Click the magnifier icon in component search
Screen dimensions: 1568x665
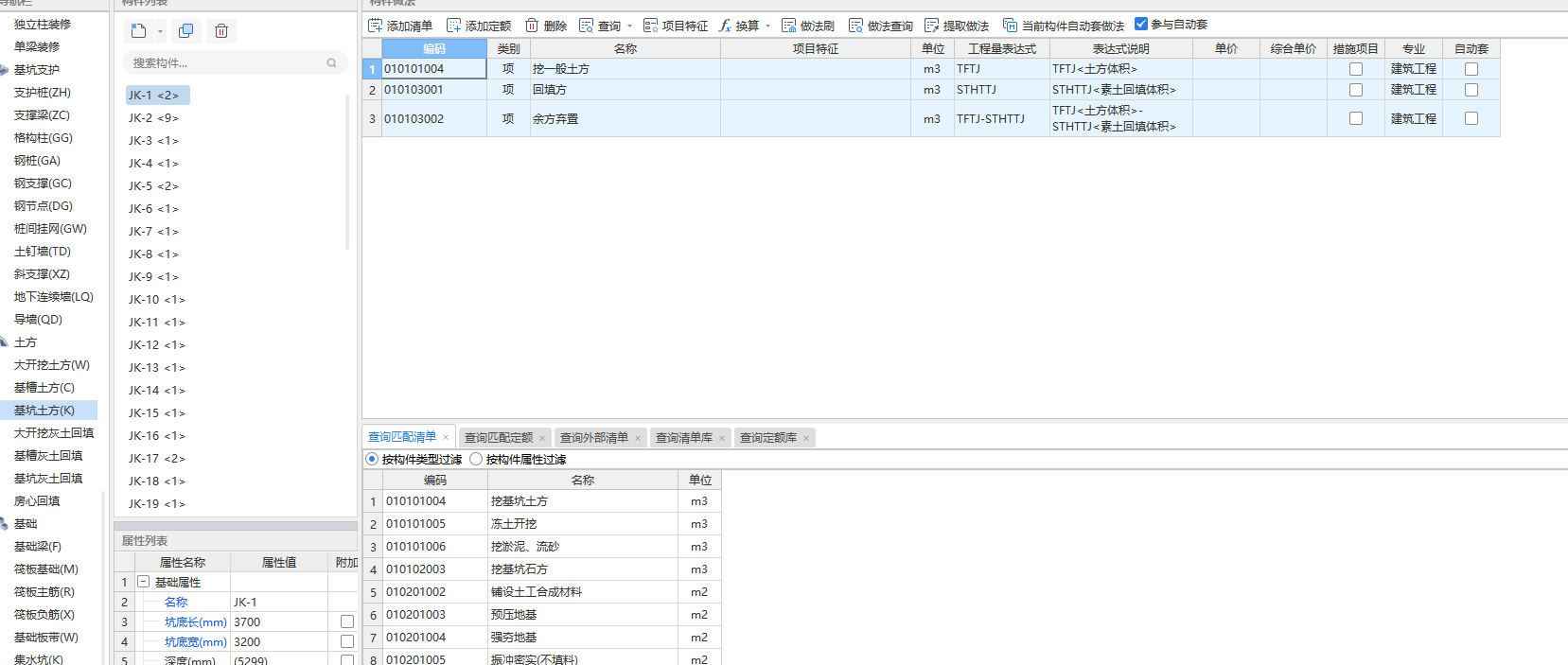click(331, 63)
